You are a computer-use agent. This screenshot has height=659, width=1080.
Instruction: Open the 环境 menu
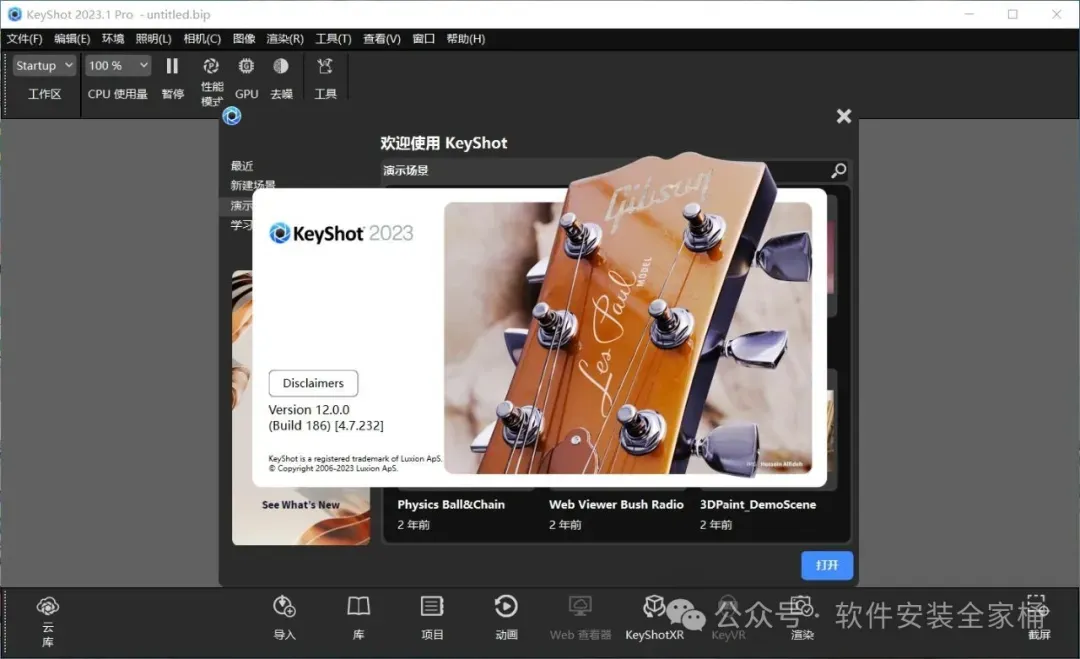tap(113, 39)
